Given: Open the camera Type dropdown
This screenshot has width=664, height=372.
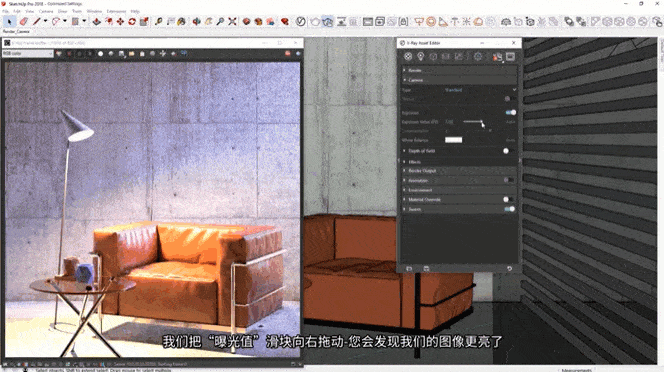Looking at the screenshot, I should click(480, 90).
